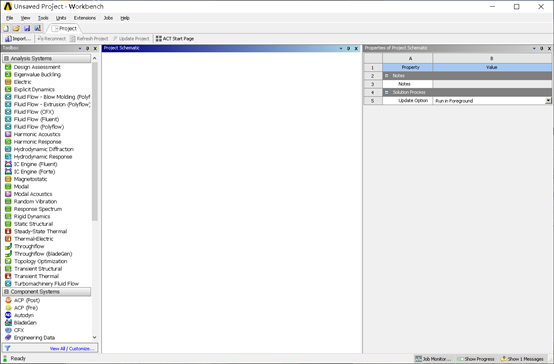Pin the Project Schematic panel

[348, 48]
